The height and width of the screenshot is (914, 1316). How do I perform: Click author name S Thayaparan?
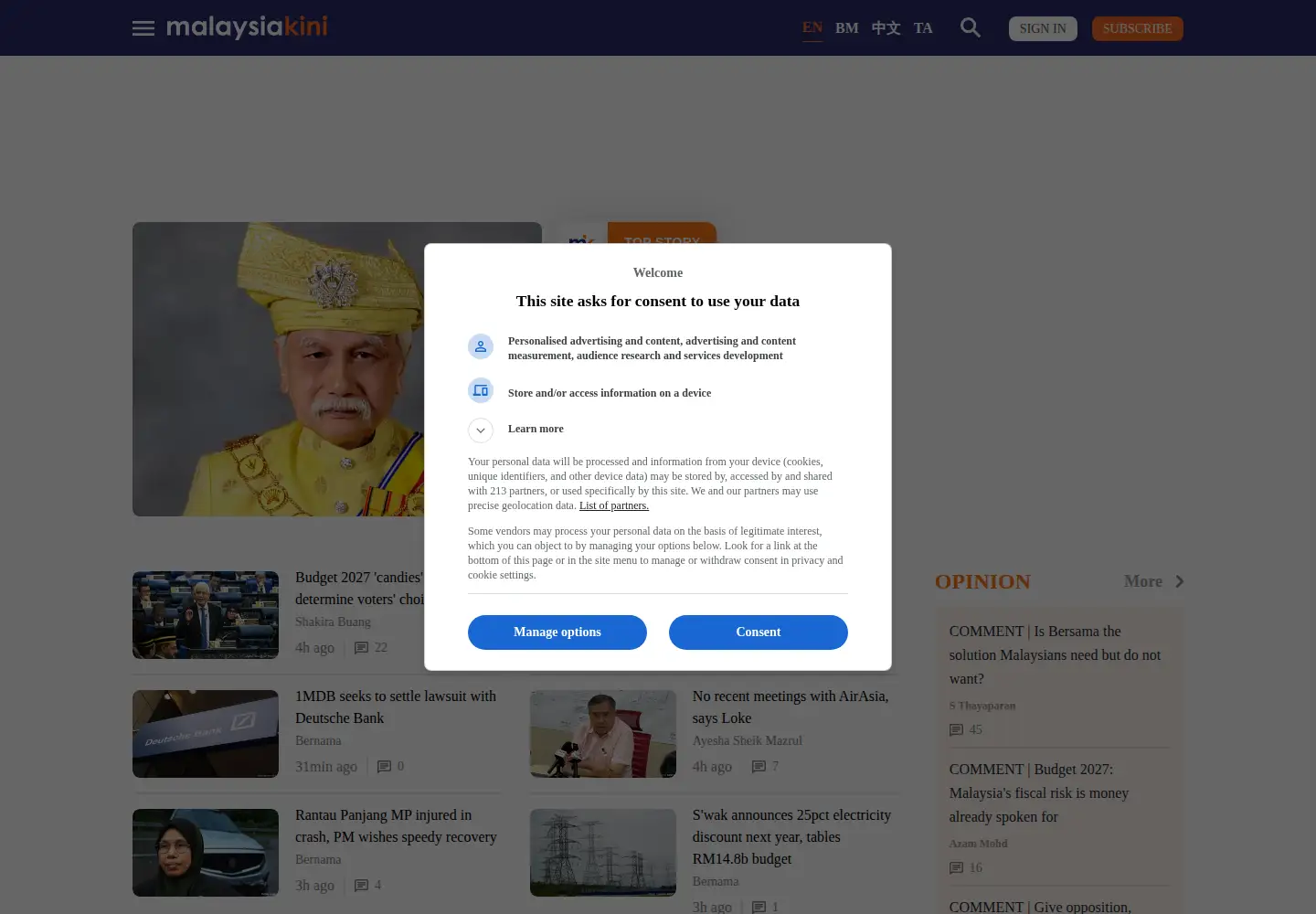point(982,706)
